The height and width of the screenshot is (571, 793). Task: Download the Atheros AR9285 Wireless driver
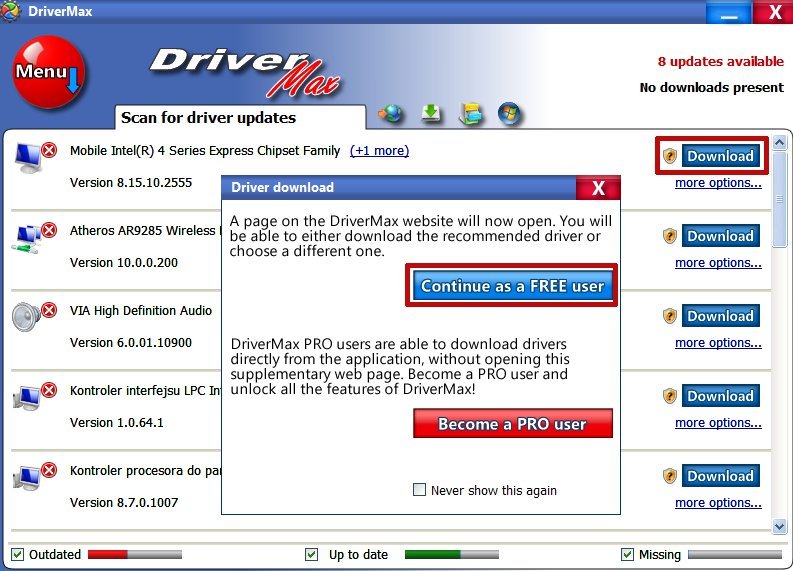[720, 236]
